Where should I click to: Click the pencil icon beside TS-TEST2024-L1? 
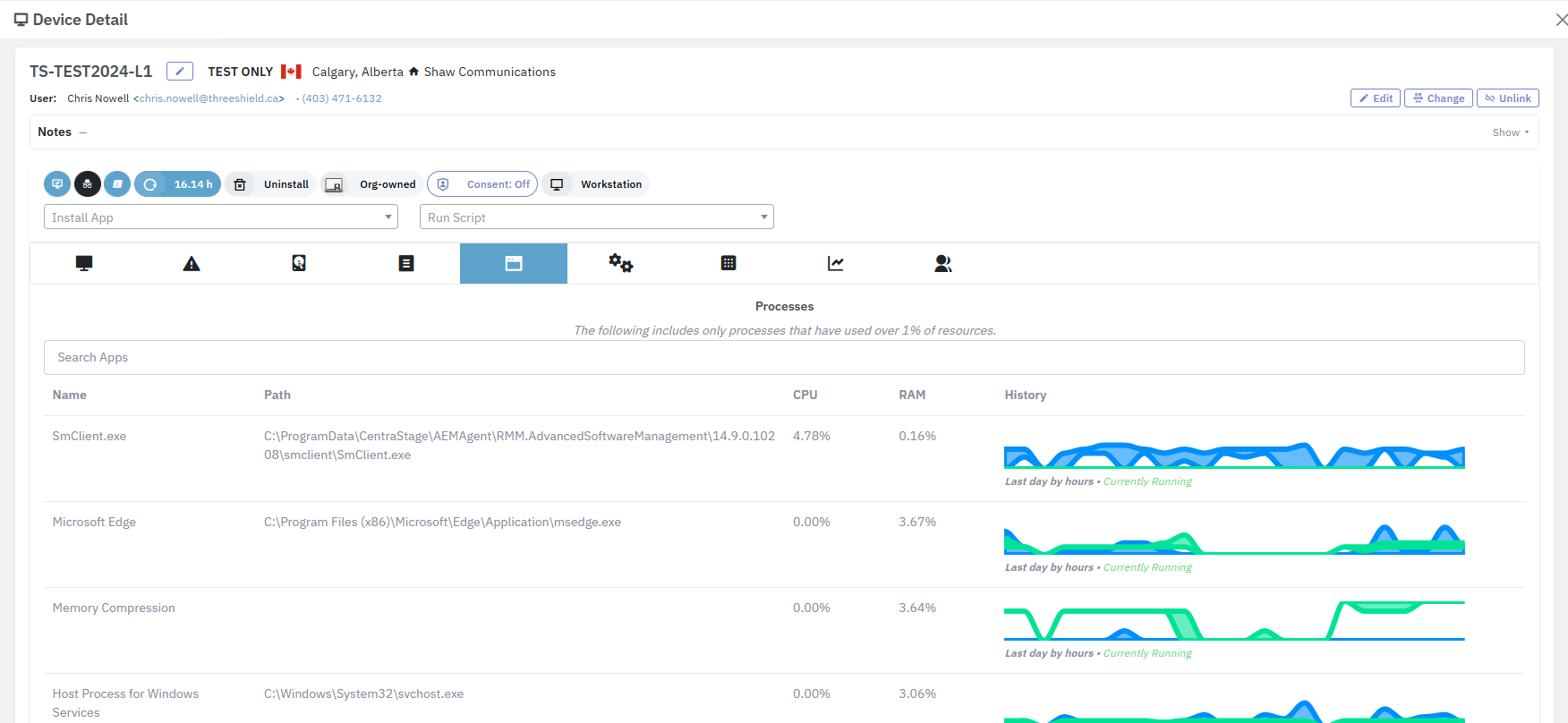[180, 71]
